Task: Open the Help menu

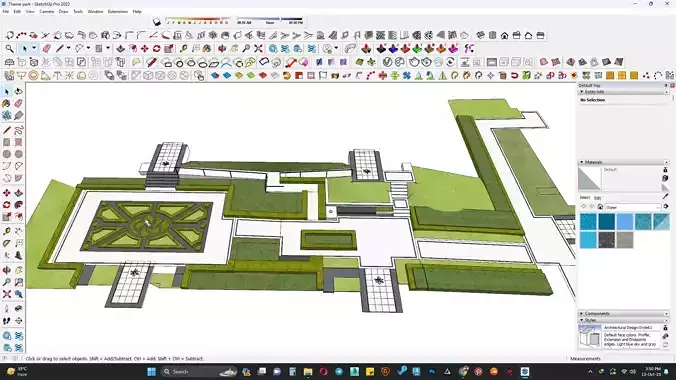Action: click(x=137, y=12)
